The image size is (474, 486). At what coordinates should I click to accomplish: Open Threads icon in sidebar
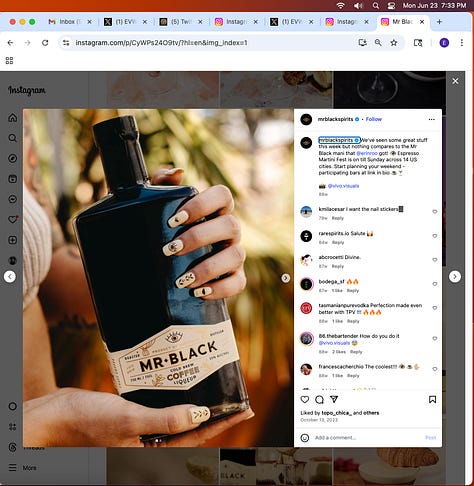13,447
